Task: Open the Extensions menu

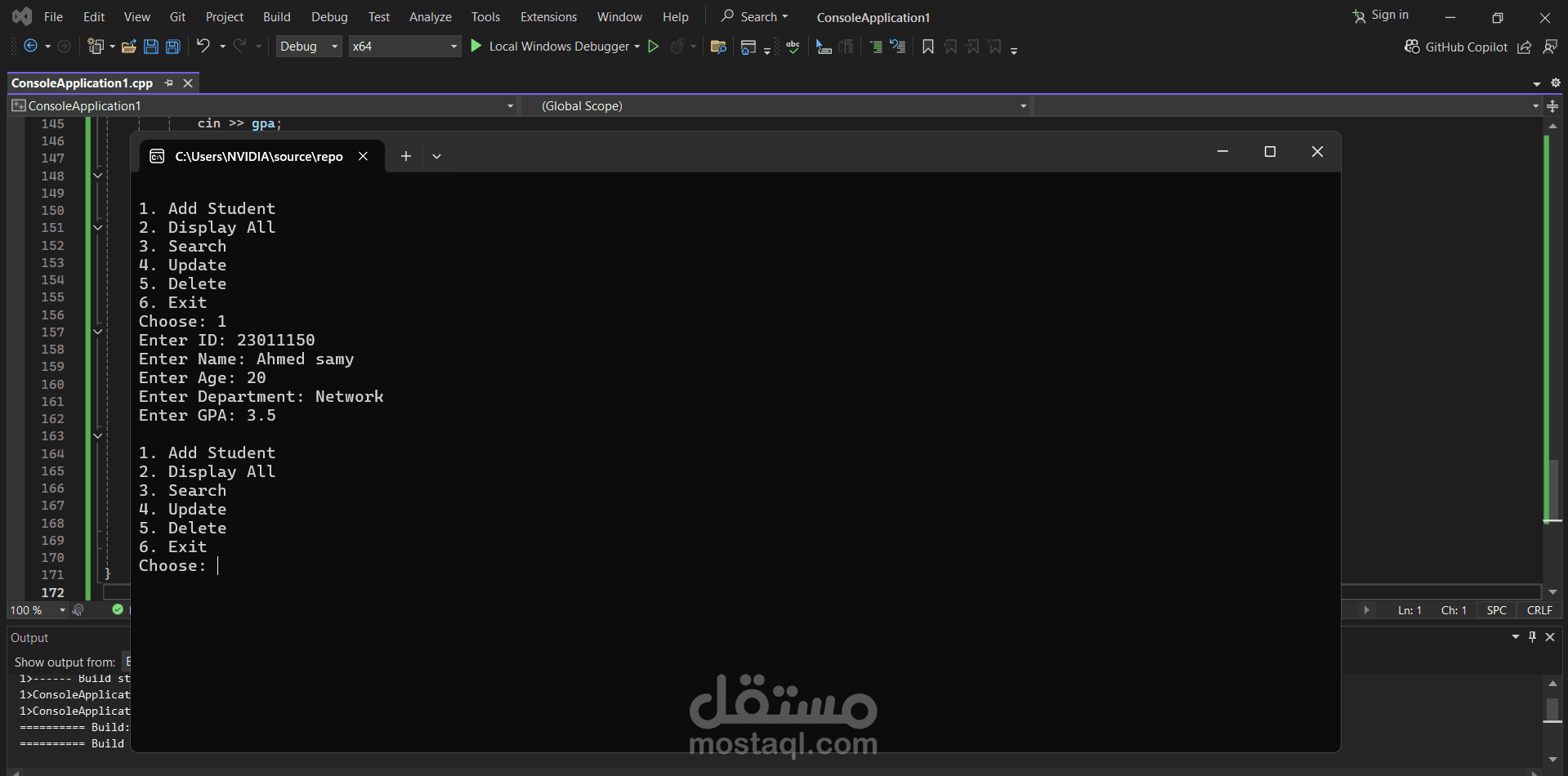Action: tap(548, 16)
